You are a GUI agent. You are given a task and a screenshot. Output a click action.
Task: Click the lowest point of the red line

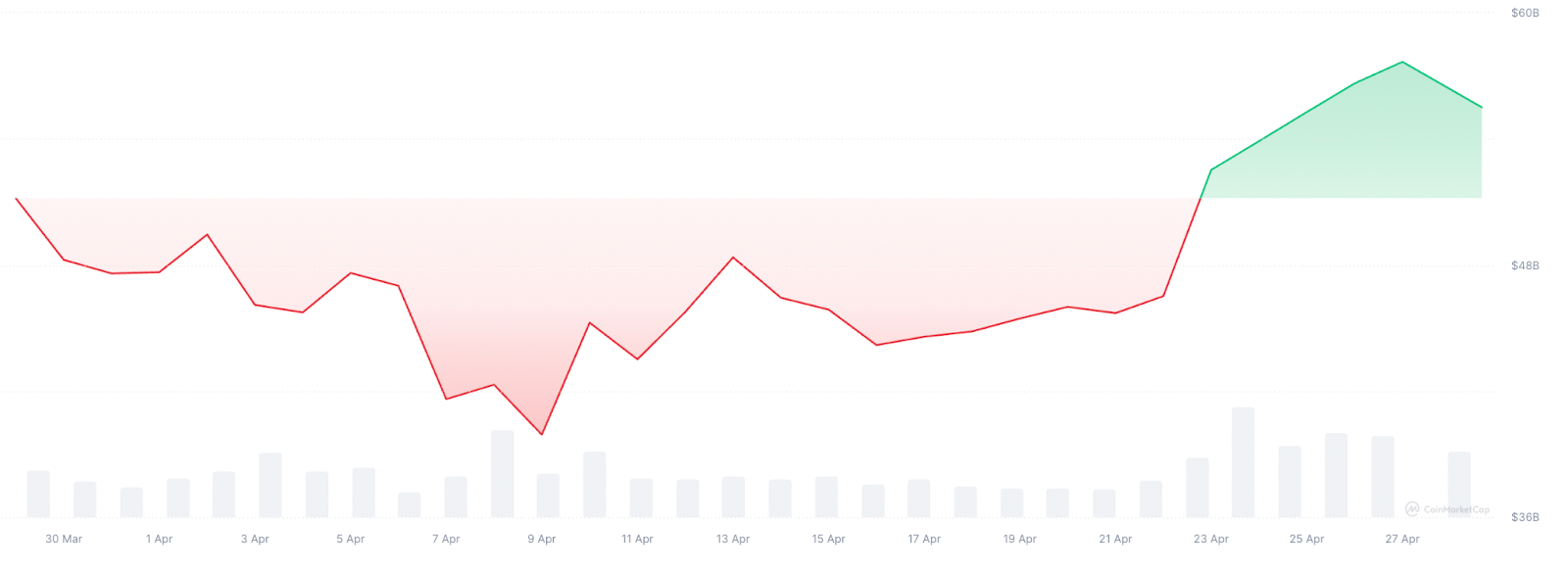542,434
